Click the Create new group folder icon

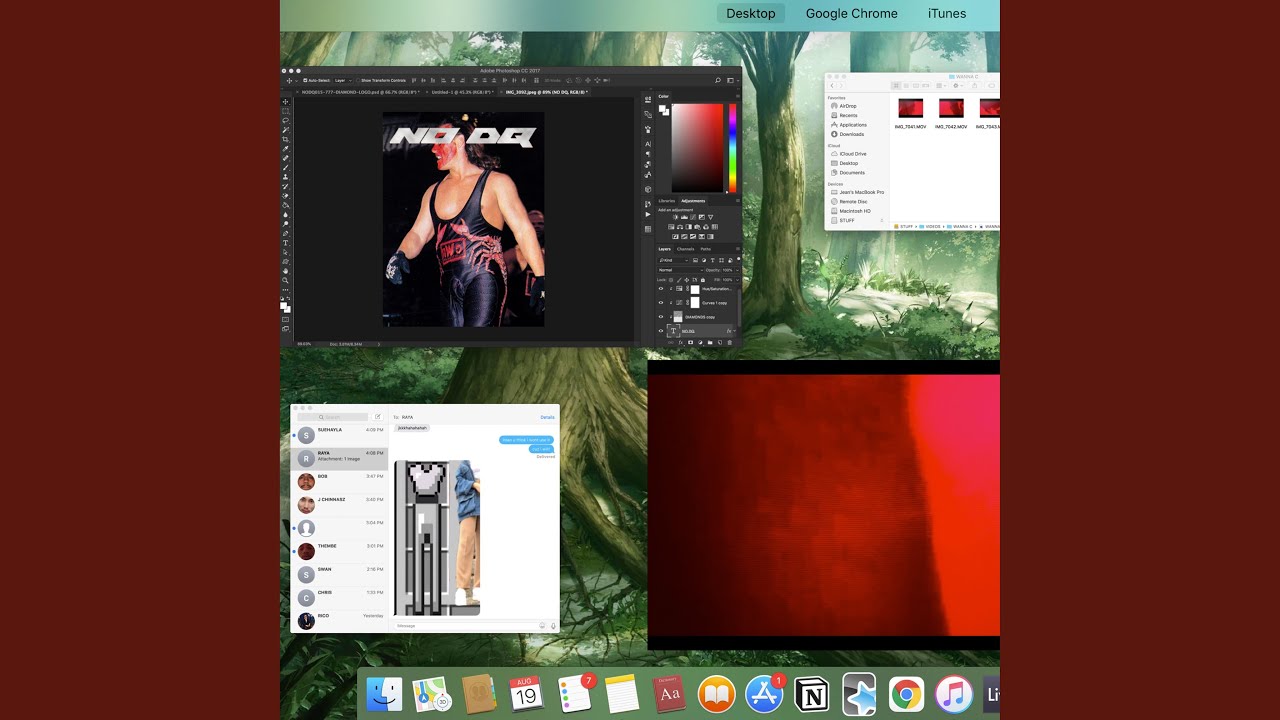710,342
